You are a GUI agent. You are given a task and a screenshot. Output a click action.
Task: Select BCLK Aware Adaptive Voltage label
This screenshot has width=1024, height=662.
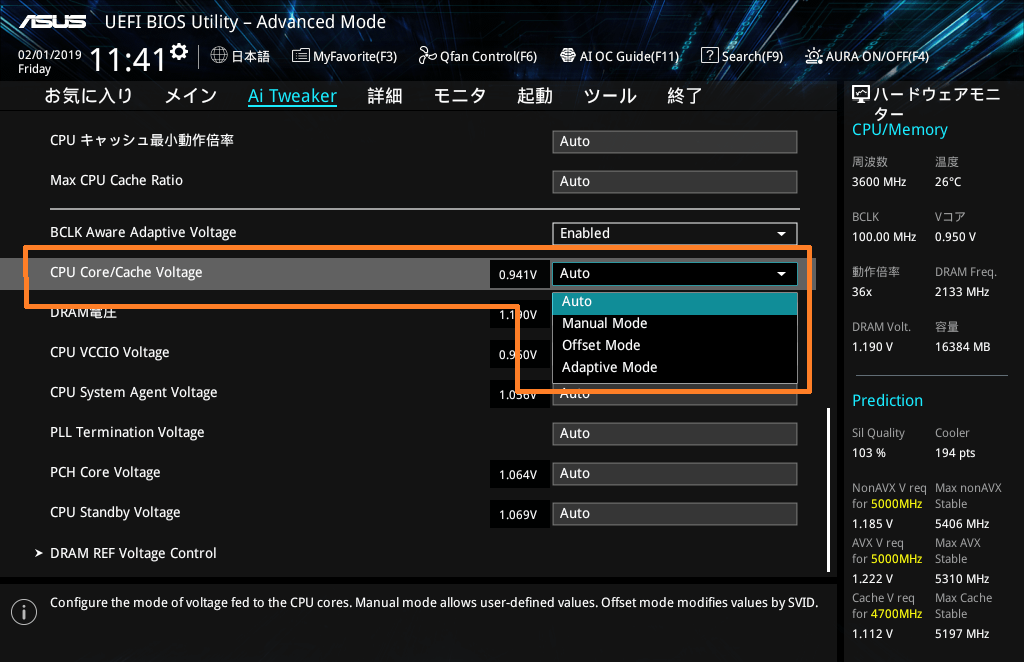click(143, 232)
